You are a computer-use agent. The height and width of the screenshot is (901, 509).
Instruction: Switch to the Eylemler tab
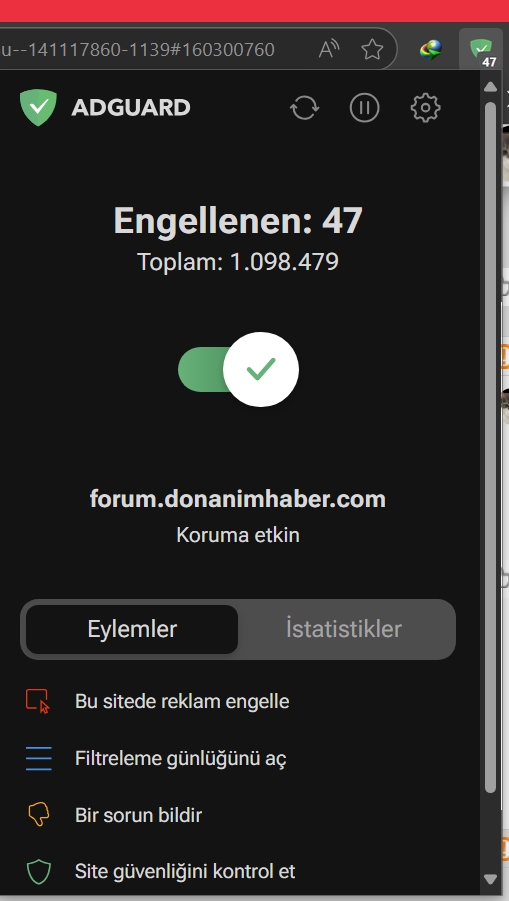coord(132,629)
